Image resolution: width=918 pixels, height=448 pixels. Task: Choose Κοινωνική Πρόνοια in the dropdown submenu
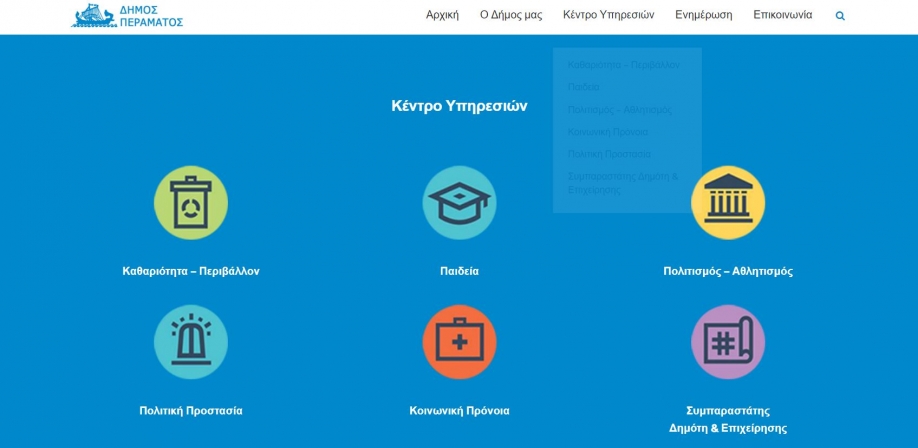[x=607, y=132]
